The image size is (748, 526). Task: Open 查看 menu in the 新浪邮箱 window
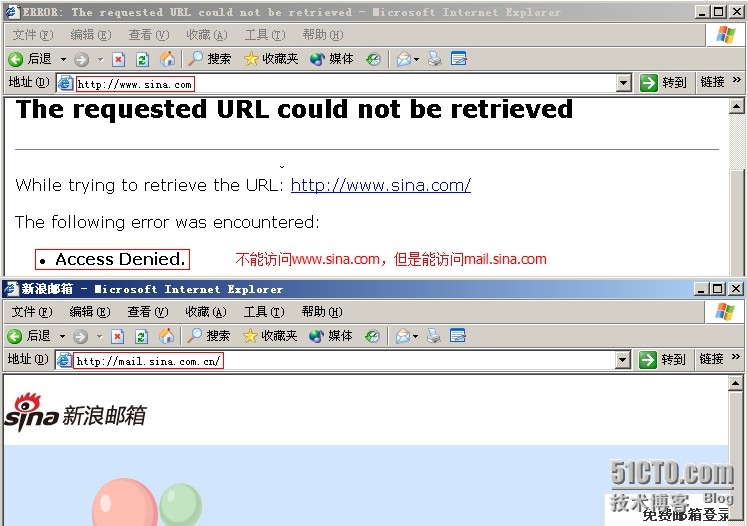148,312
